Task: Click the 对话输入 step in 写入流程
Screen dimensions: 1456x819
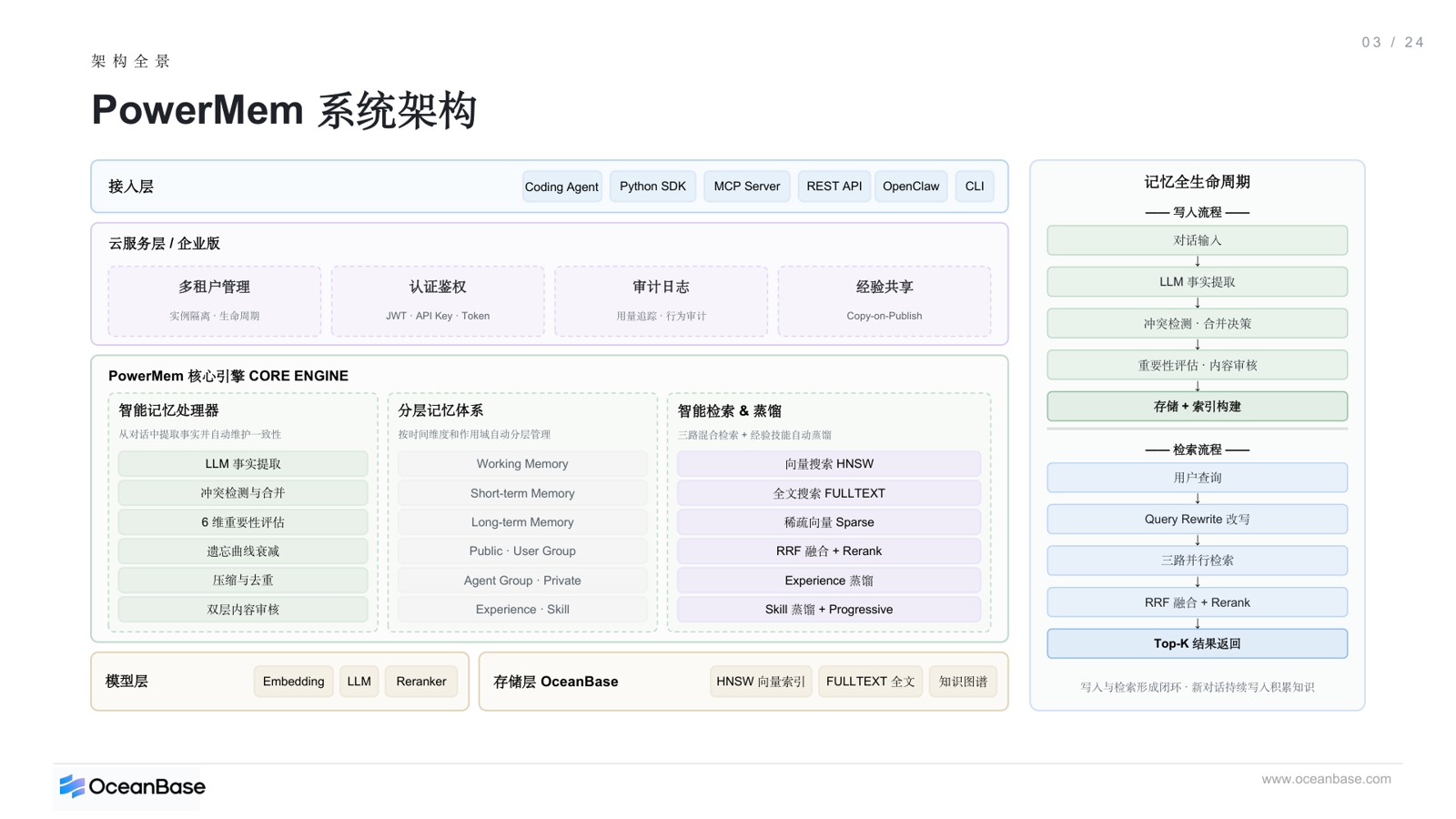Action: point(1198,240)
